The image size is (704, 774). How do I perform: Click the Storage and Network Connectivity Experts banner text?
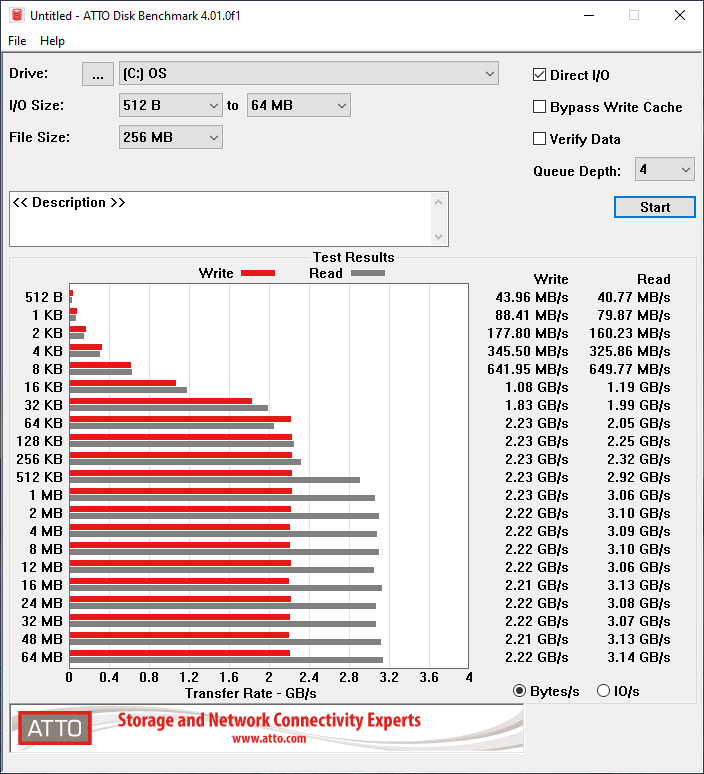[x=269, y=720]
